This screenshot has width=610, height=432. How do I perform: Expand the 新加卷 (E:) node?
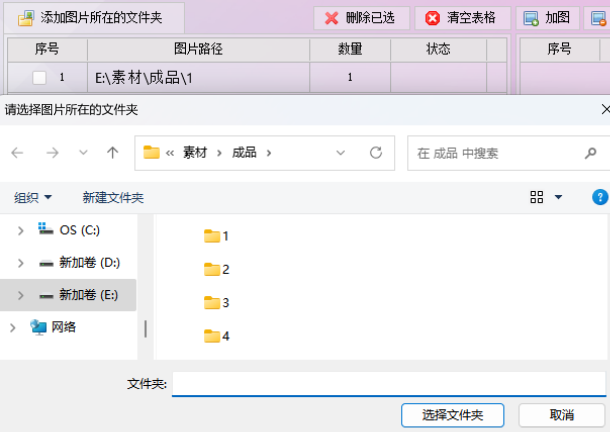tap(21, 296)
